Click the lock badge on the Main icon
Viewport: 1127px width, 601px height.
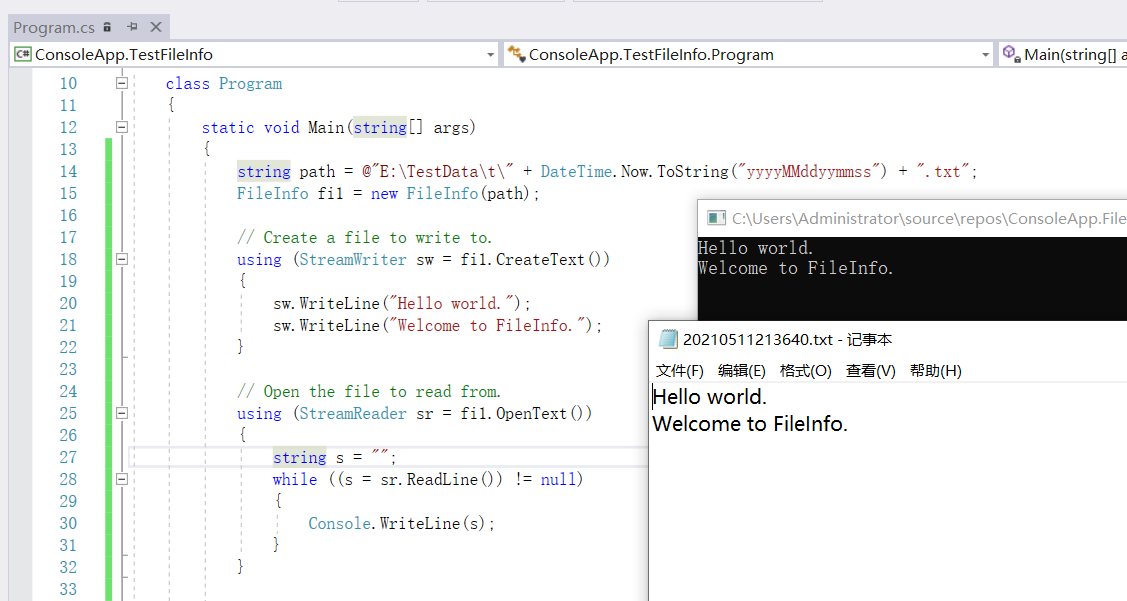pos(1017,59)
